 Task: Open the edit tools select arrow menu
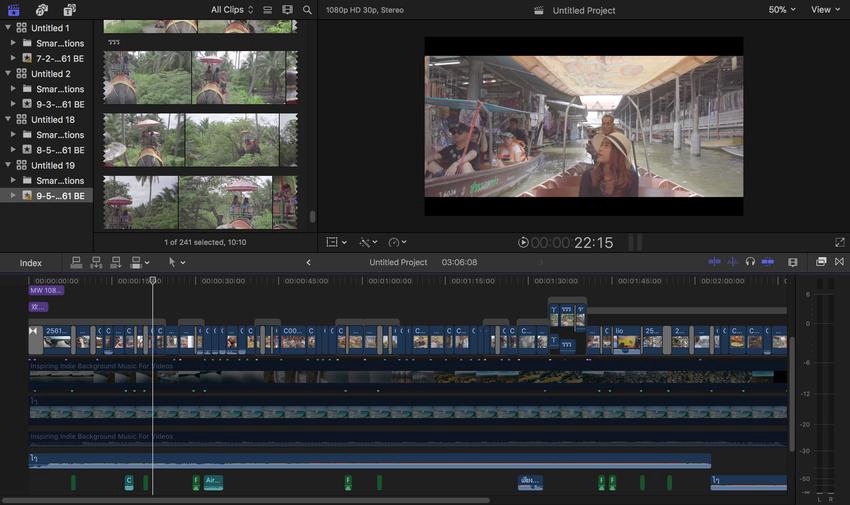(x=177, y=262)
